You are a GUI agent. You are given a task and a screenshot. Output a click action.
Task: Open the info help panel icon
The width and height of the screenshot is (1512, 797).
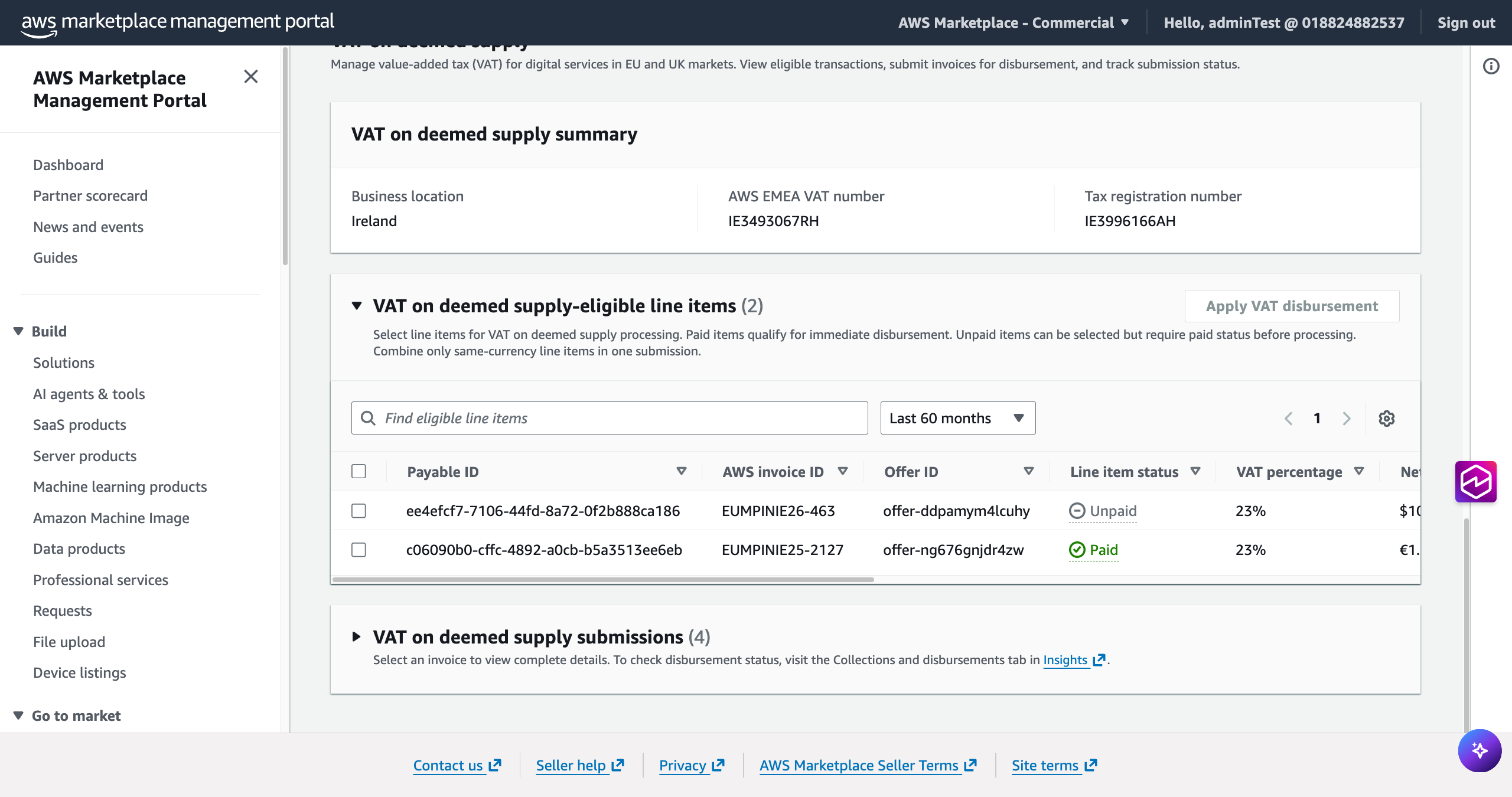pos(1491,66)
